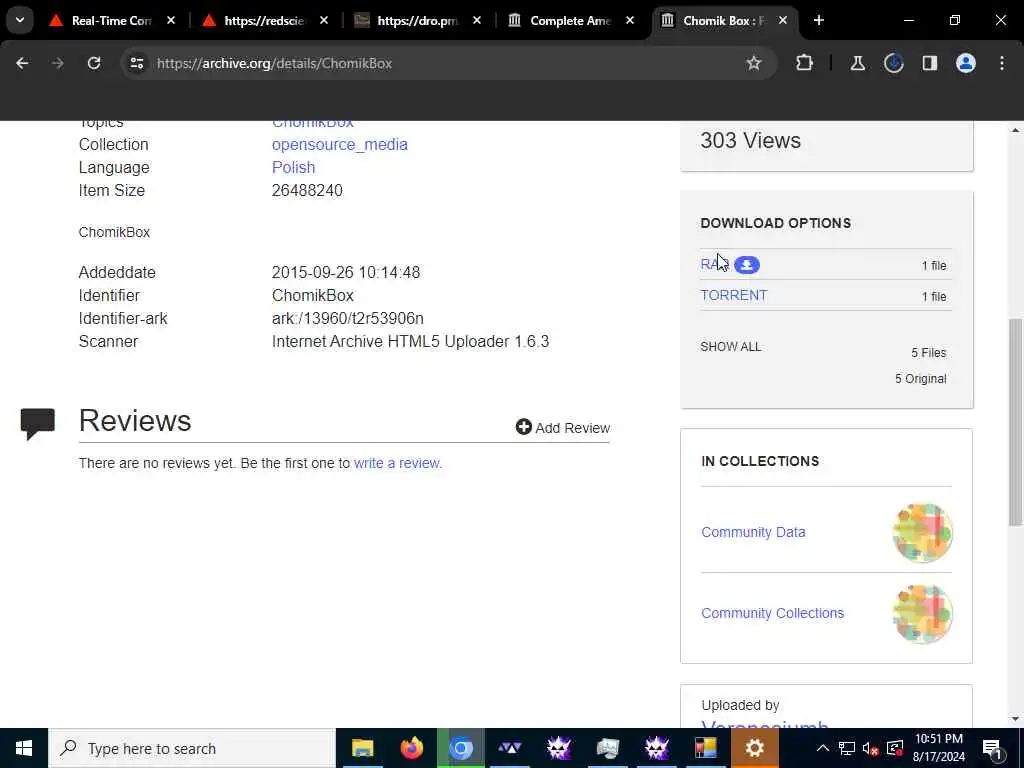Select the Chomik Box tab

723,21
